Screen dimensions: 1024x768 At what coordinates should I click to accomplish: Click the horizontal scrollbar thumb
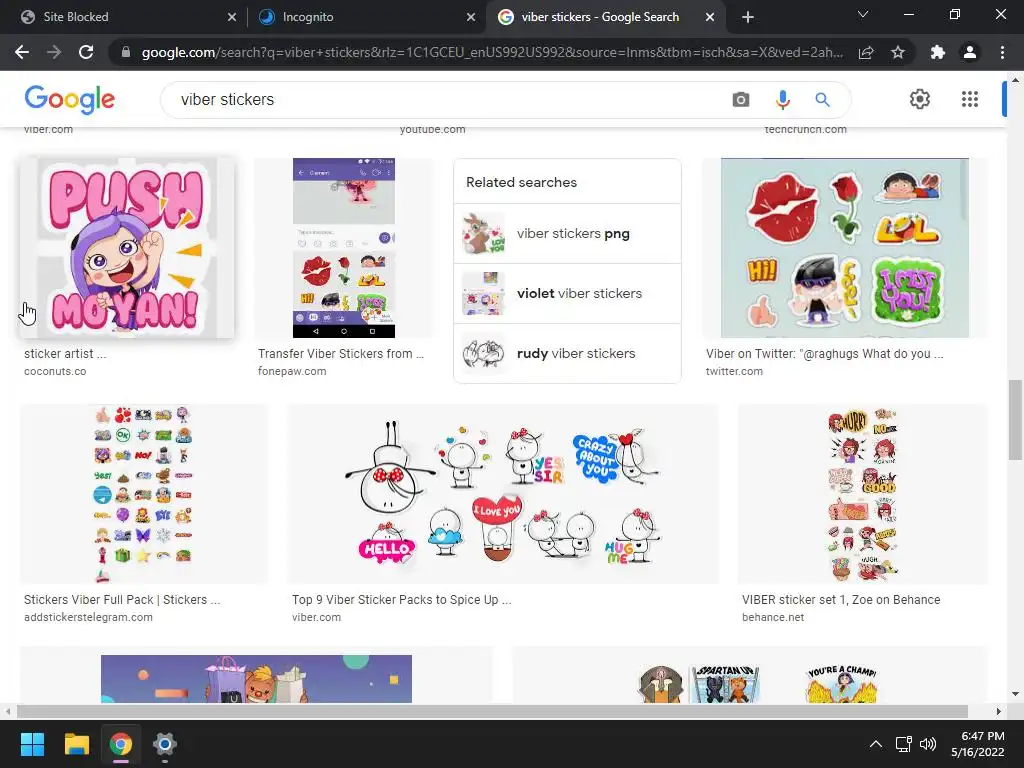click(492, 711)
